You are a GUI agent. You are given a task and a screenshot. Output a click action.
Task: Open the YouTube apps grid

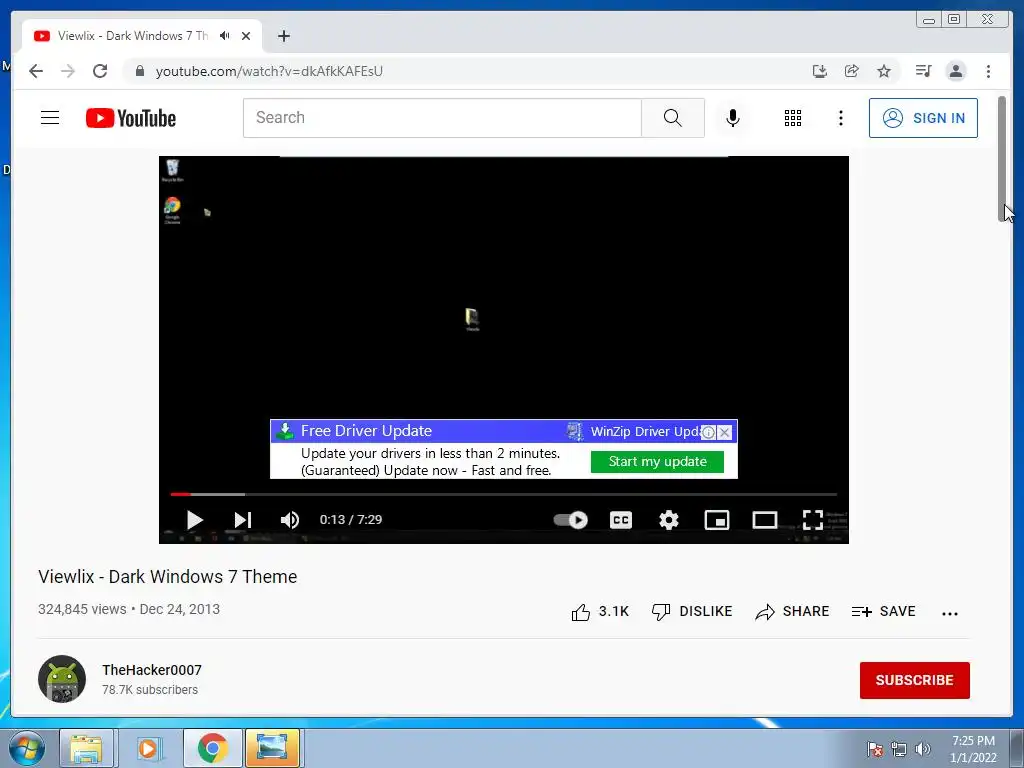click(793, 118)
